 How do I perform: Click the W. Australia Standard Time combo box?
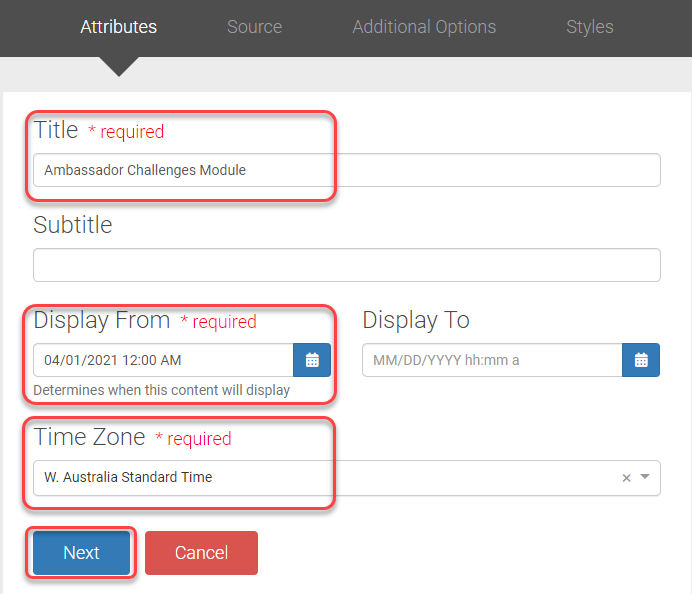(320, 477)
